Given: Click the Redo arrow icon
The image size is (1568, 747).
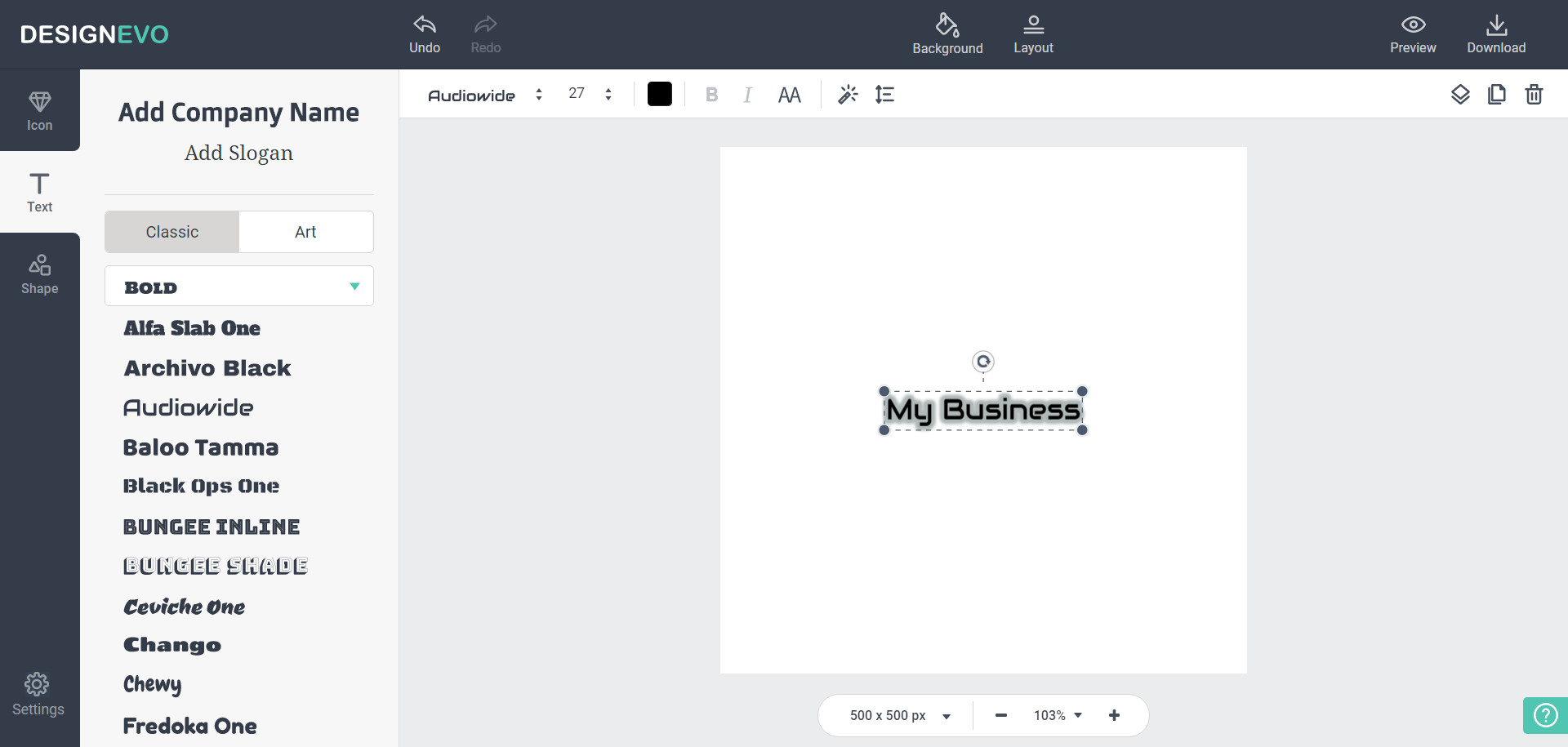Looking at the screenshot, I should 486,24.
